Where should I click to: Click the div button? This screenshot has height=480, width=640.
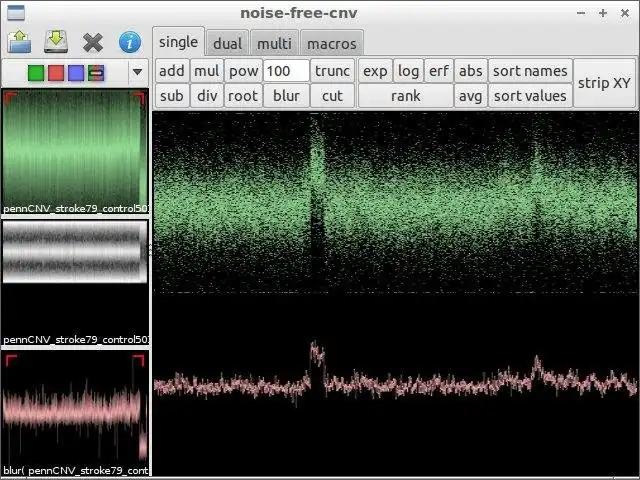point(207,96)
